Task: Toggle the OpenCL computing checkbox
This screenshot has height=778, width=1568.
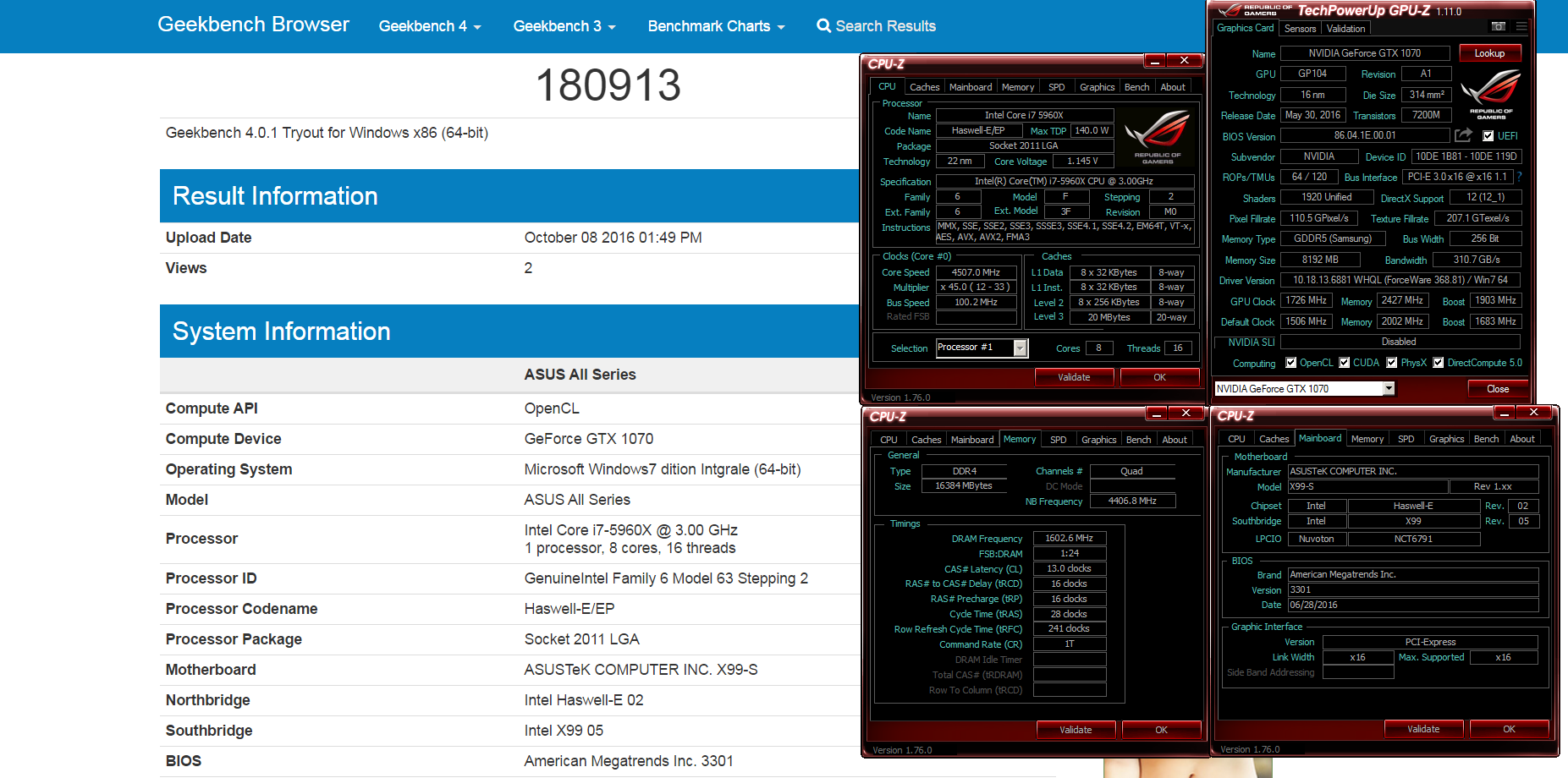Action: [x=1290, y=363]
